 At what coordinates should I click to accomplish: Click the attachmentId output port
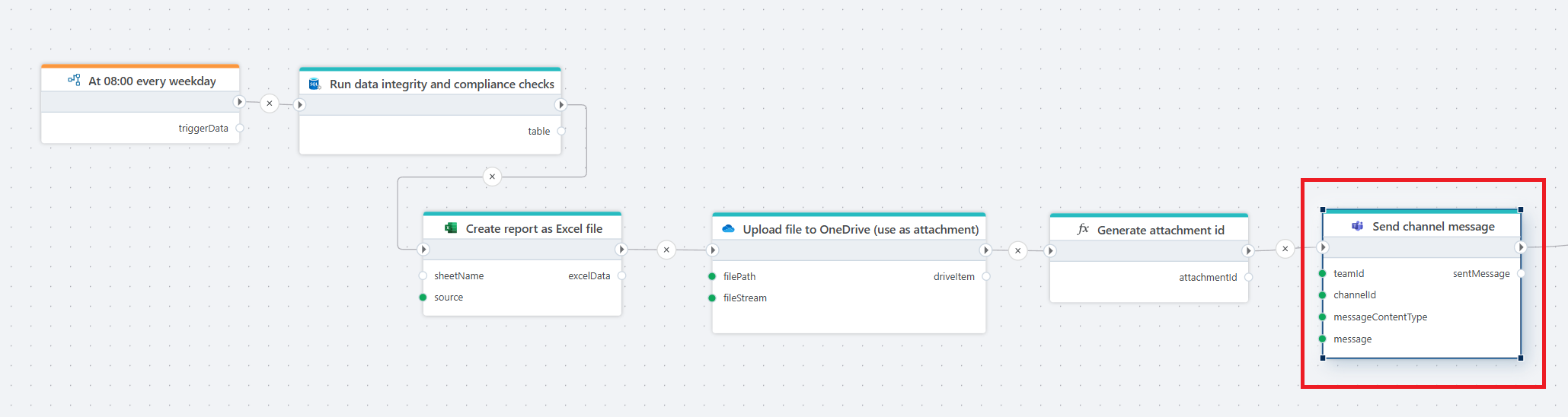coord(1248,277)
